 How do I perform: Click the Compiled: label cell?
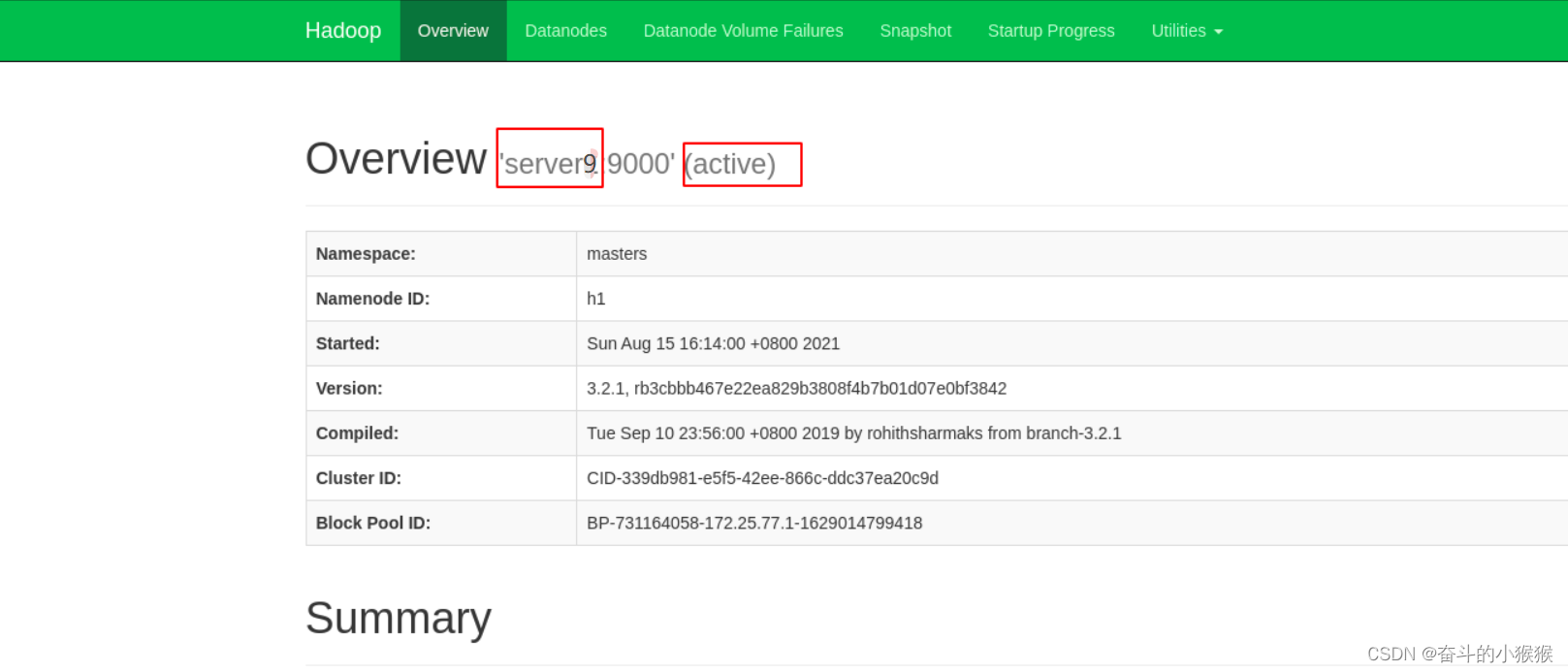pos(441,433)
